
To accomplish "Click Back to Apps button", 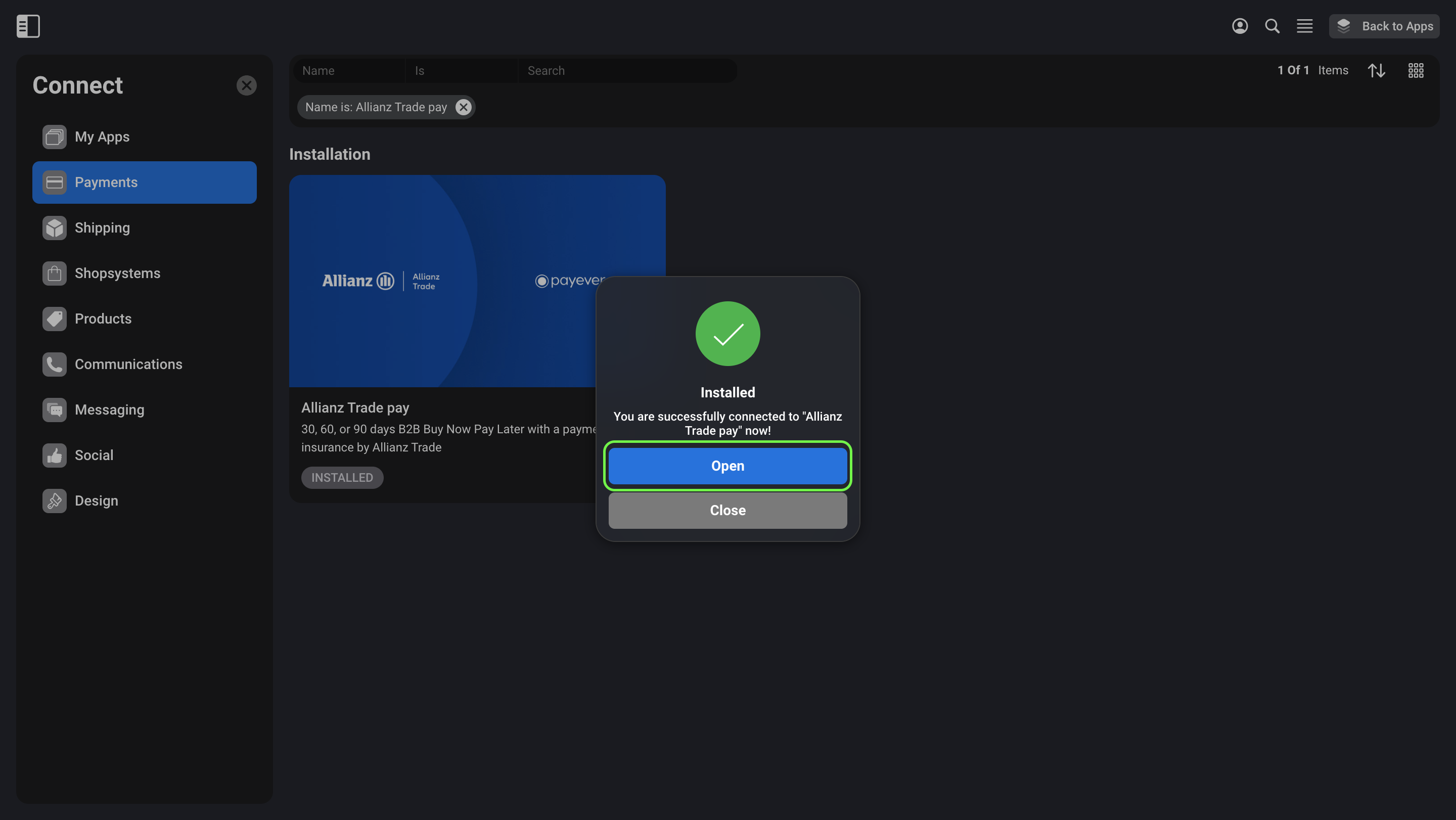I will coord(1384,26).
